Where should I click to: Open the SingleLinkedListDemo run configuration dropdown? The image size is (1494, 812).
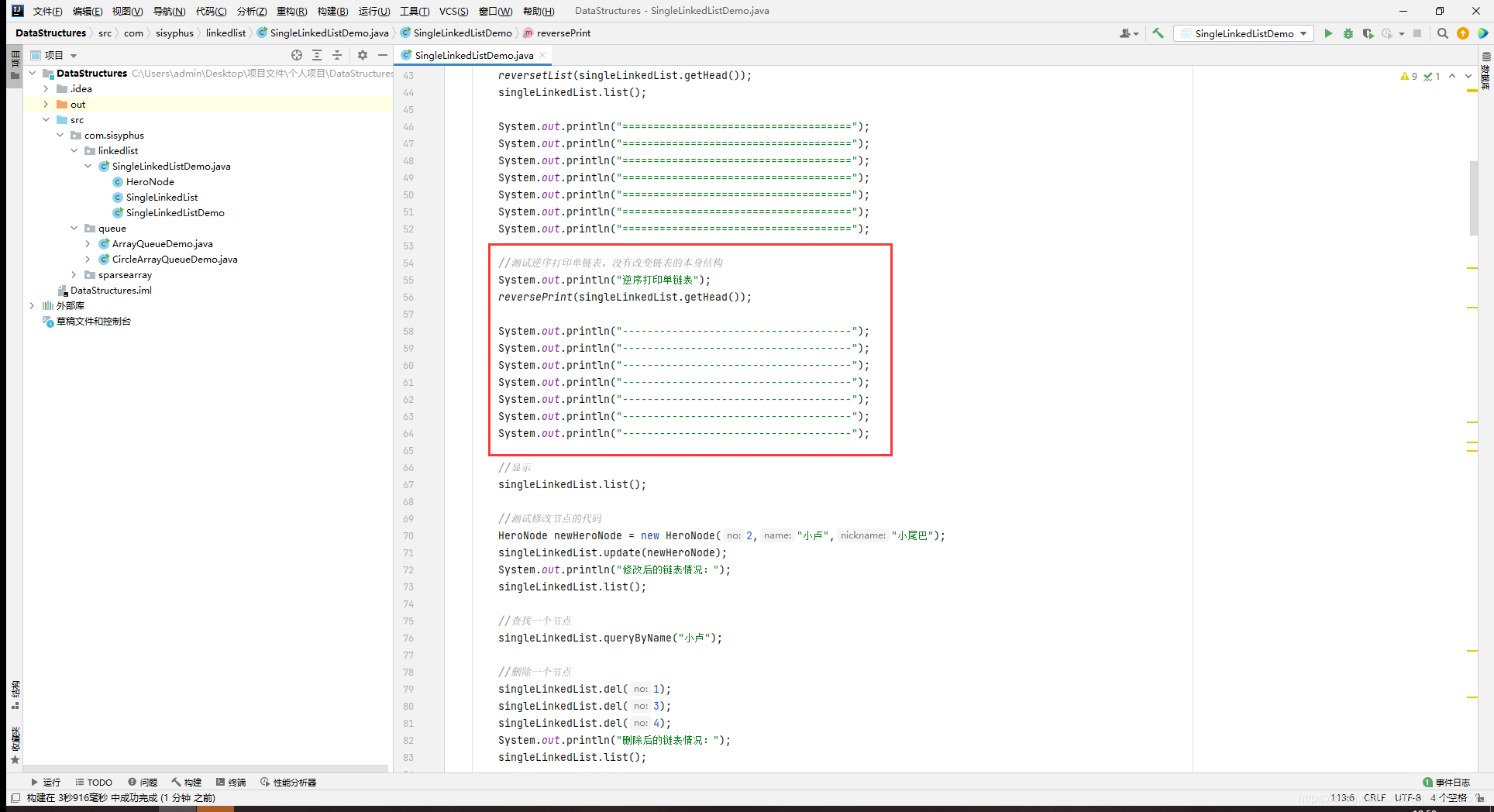click(x=1244, y=33)
